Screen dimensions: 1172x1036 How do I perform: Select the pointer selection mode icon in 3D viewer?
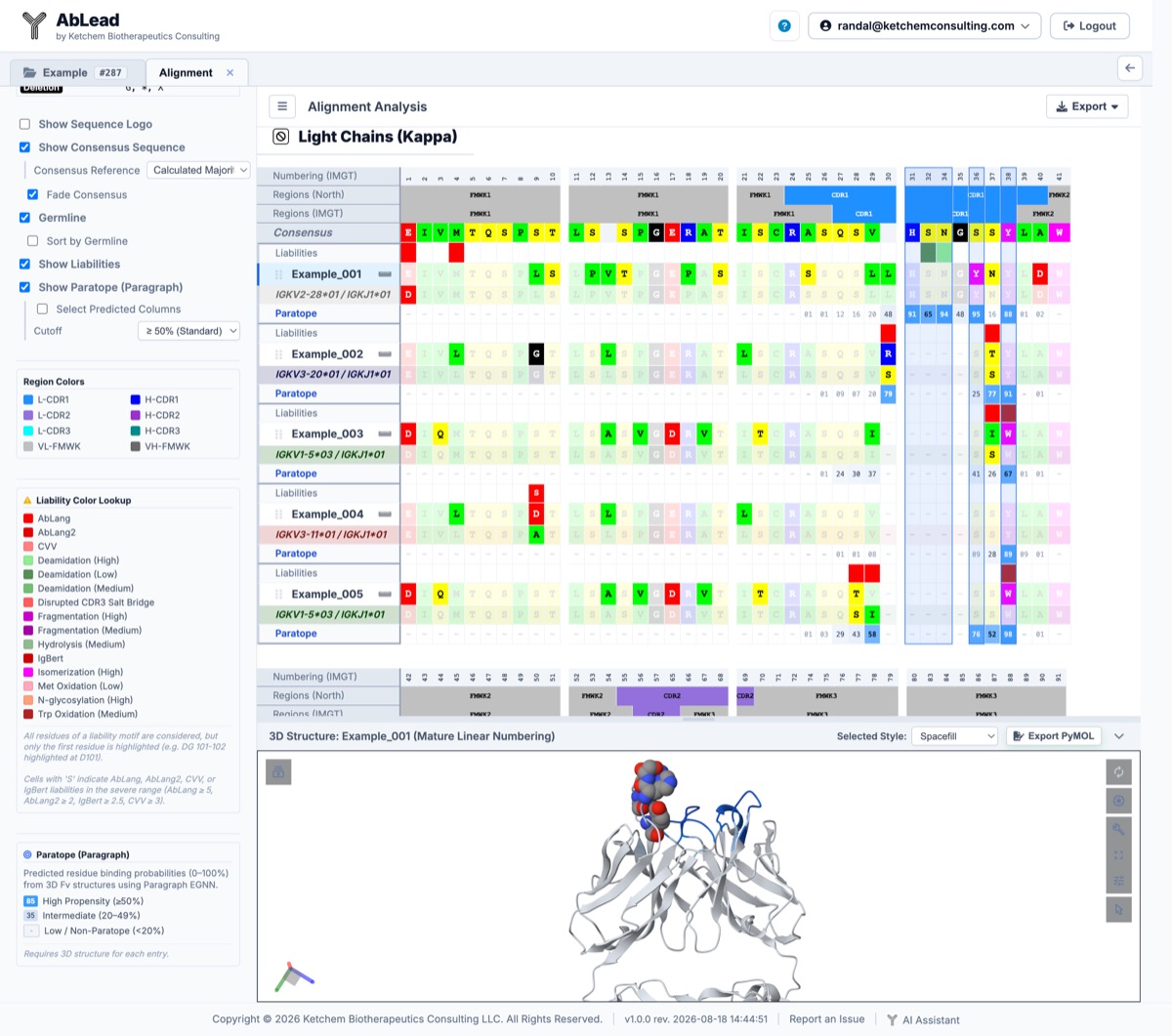1118,909
